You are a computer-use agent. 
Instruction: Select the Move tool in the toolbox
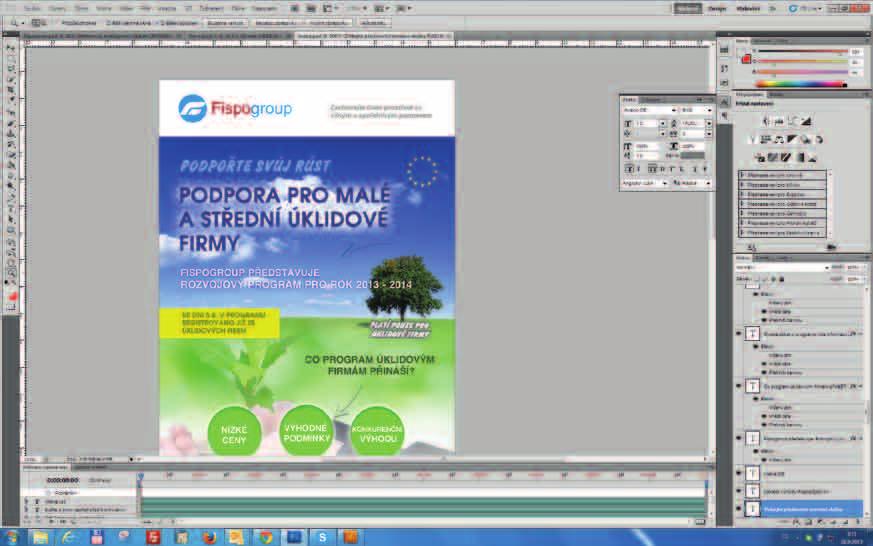click(11, 49)
